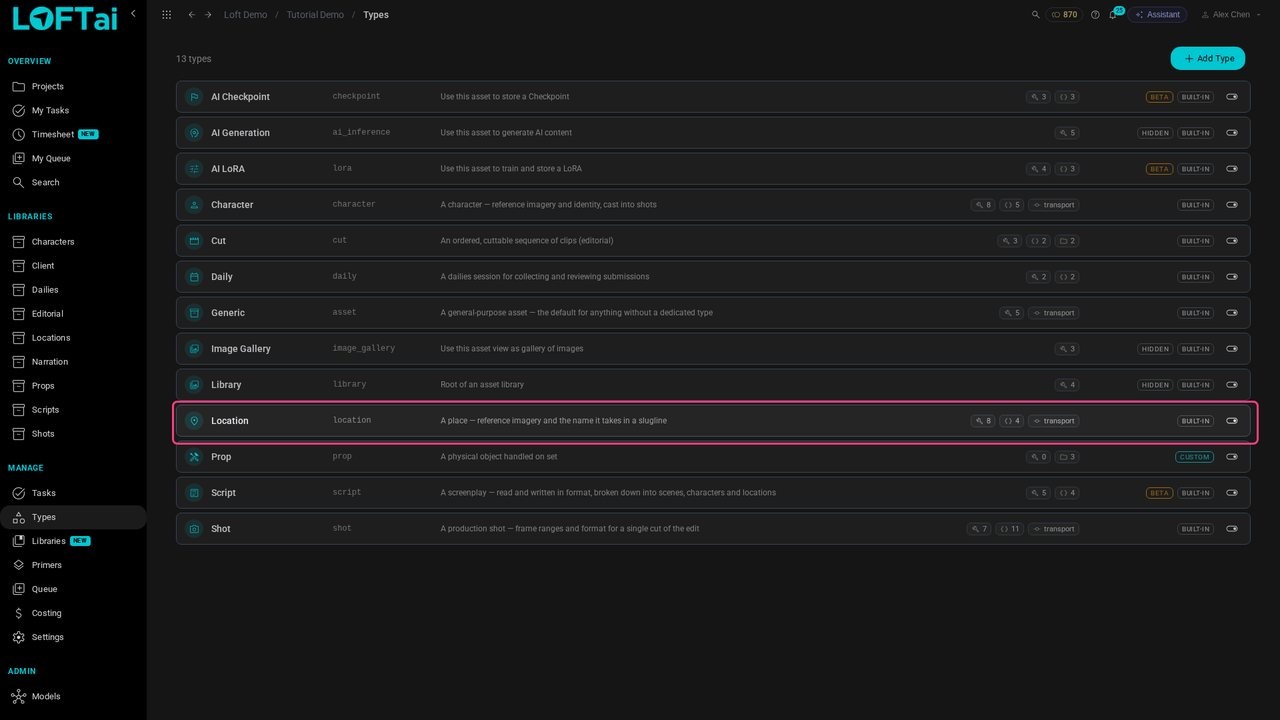Click the Cut type icon
Viewport: 1280px width, 720px height.
[x=194, y=241]
